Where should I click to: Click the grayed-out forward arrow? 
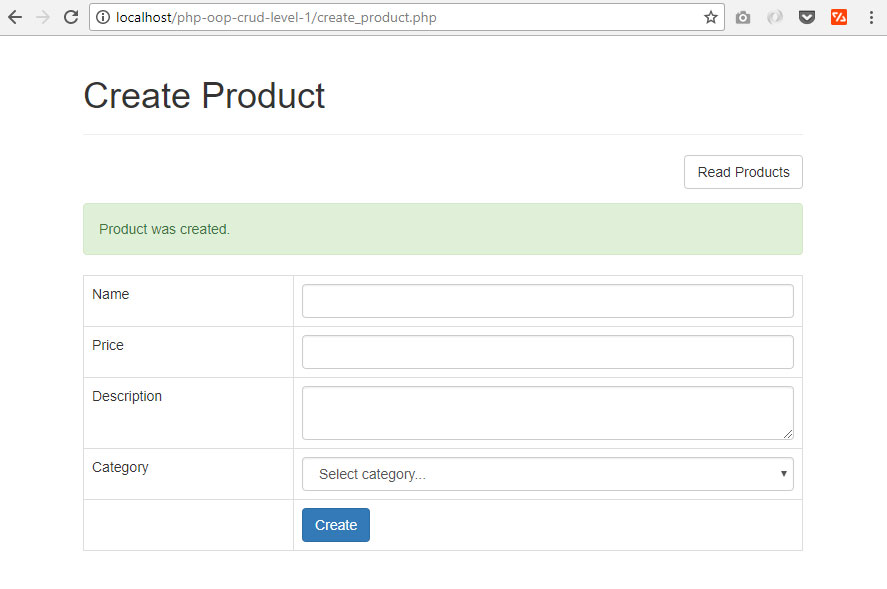(43, 17)
